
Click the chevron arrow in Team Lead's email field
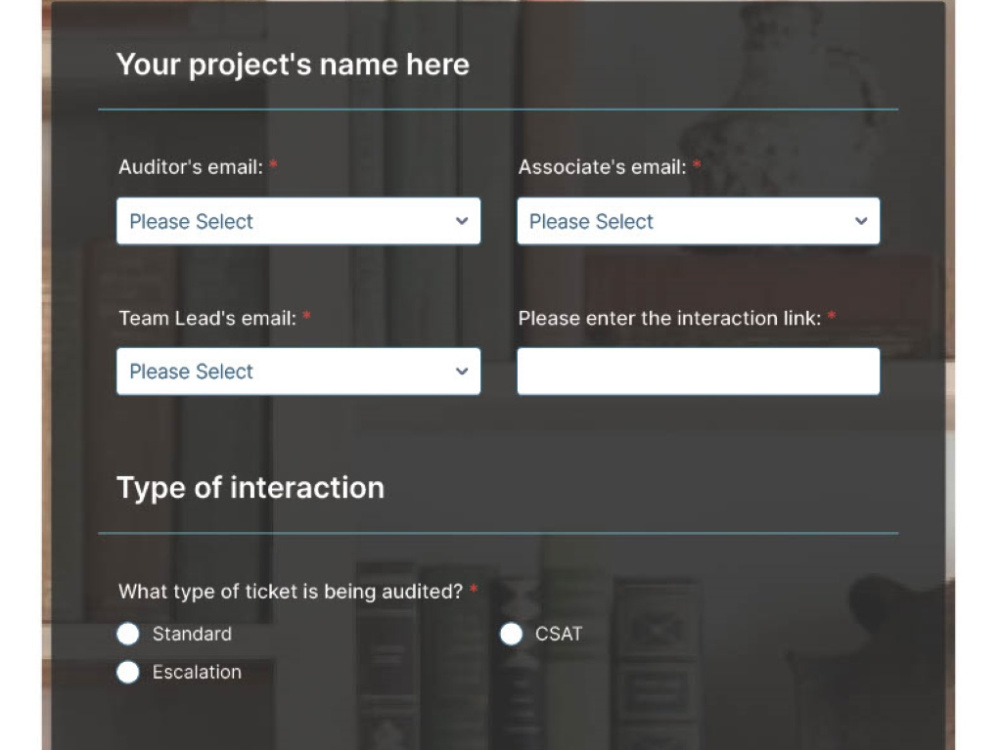[x=462, y=371]
